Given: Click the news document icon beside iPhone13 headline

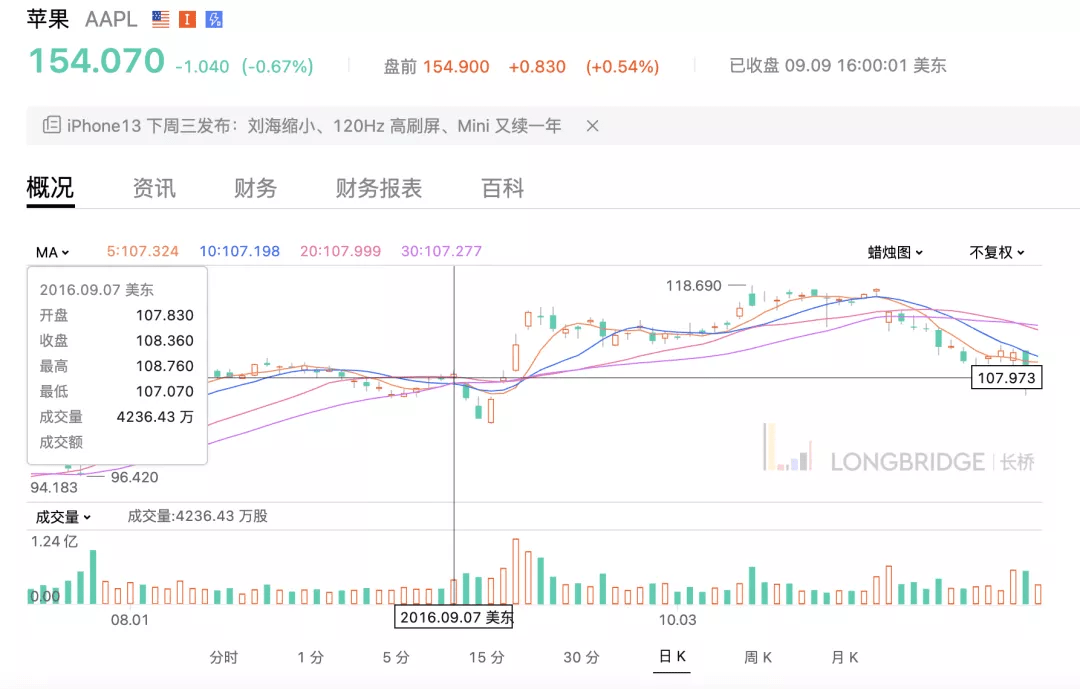Looking at the screenshot, I should (x=52, y=125).
